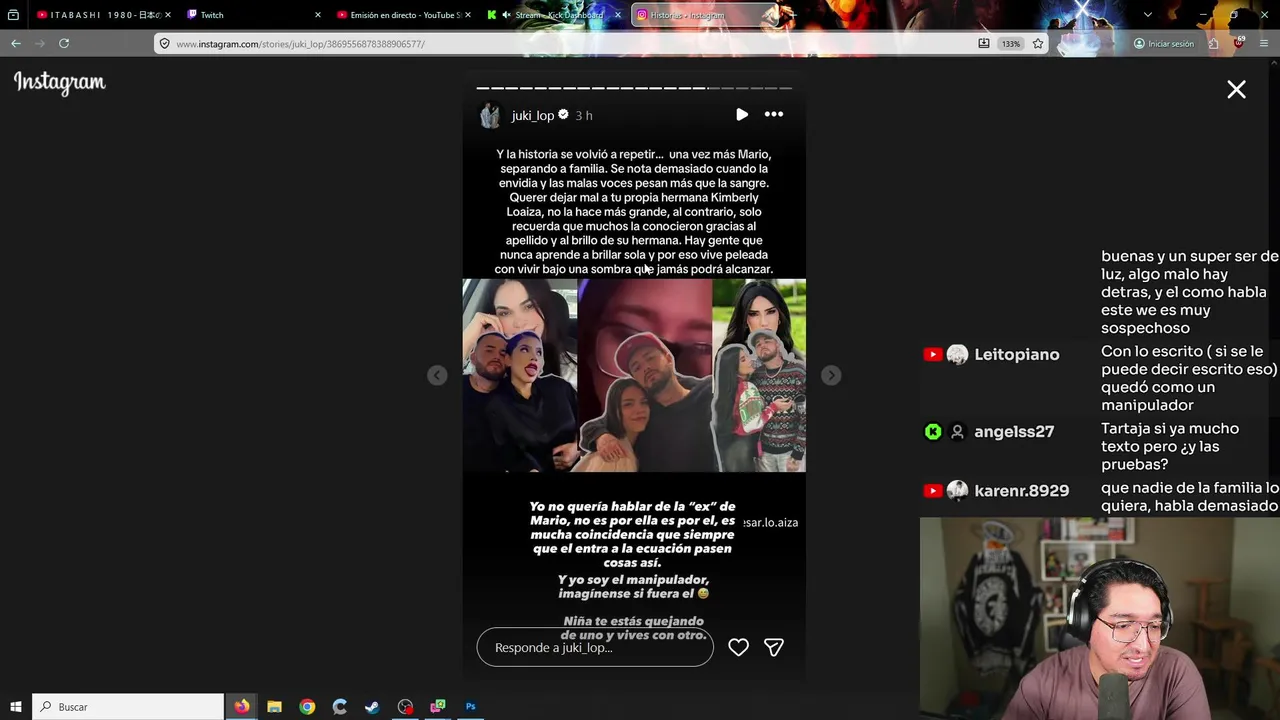Open the Firefox View tab overview icon
Viewport: 1280px width, 720px height.
click(x=13, y=15)
